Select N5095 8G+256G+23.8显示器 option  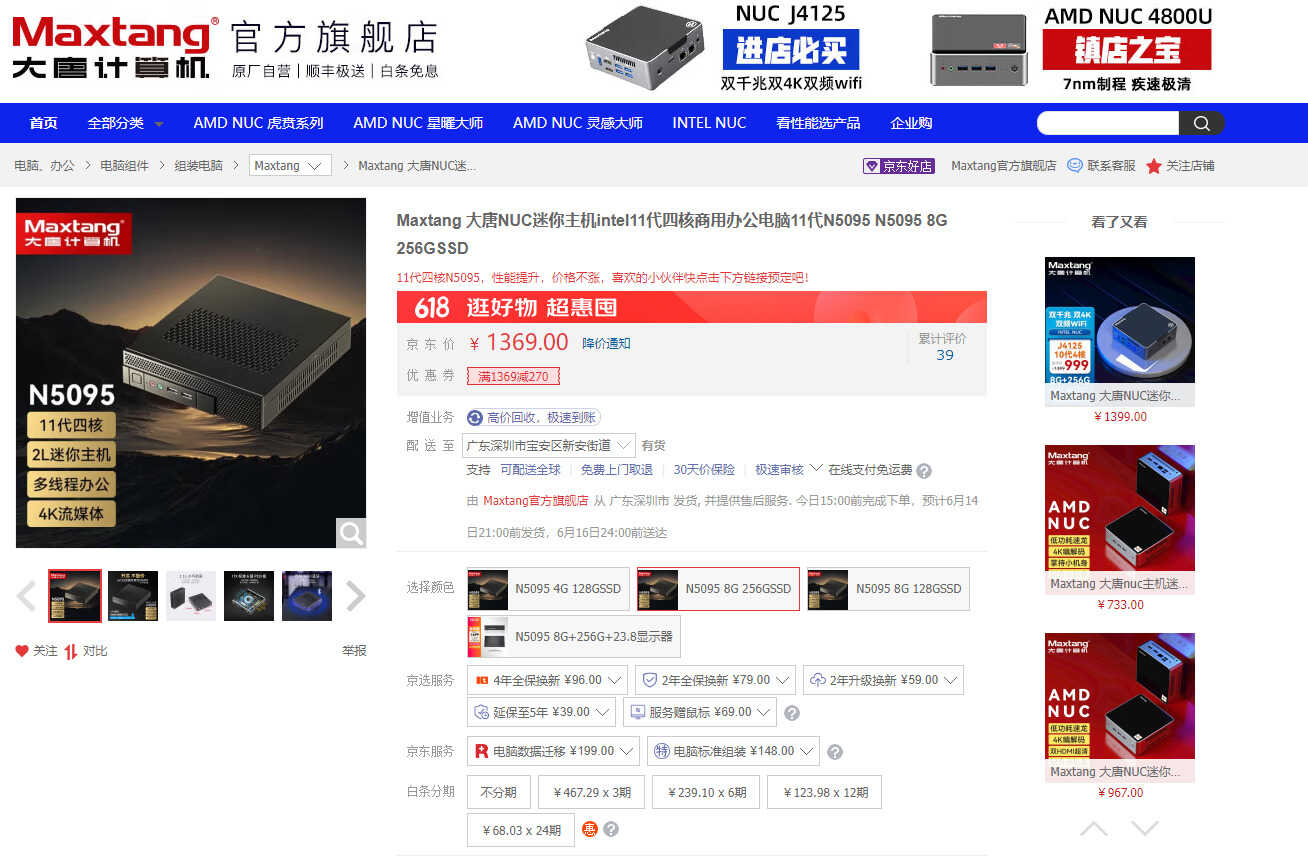point(574,636)
